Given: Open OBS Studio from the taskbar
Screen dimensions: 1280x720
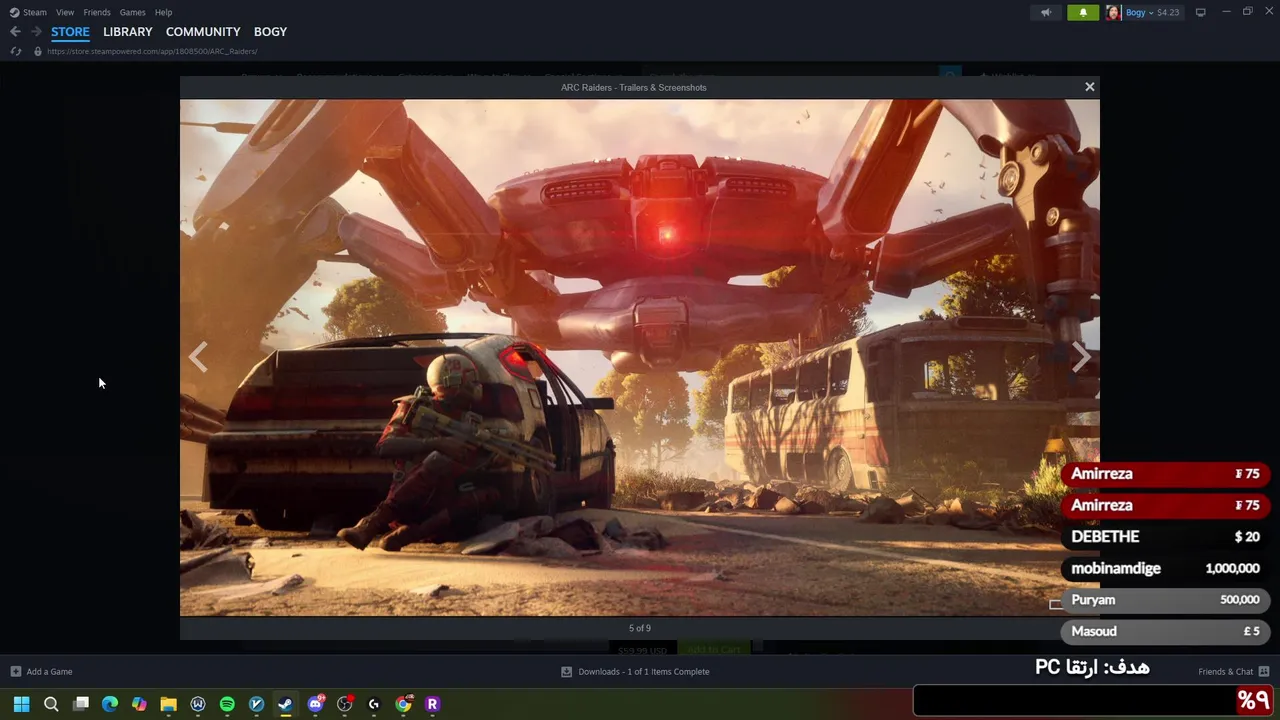Looking at the screenshot, I should 345,704.
